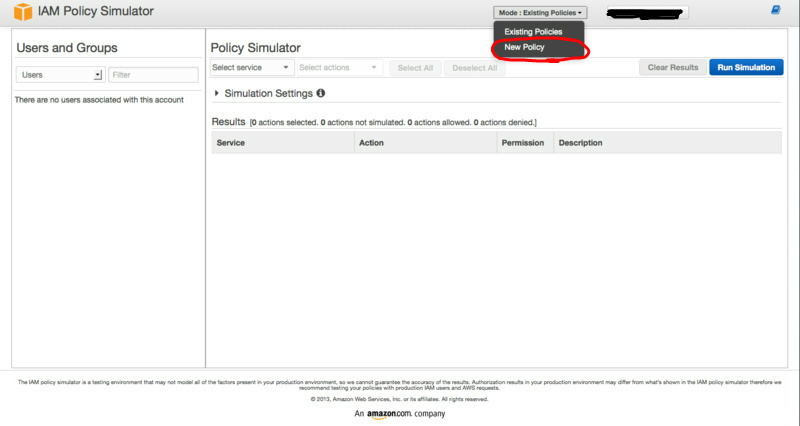Click the Description column header
The height and width of the screenshot is (426, 800).
coord(668,143)
